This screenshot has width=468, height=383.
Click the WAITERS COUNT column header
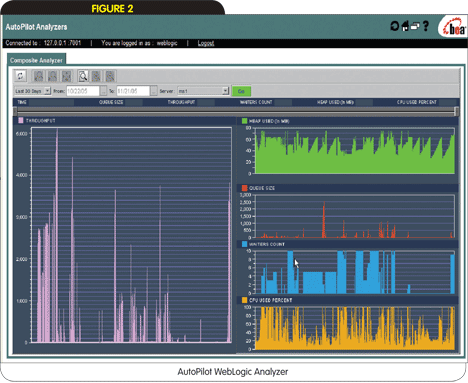pos(256,102)
